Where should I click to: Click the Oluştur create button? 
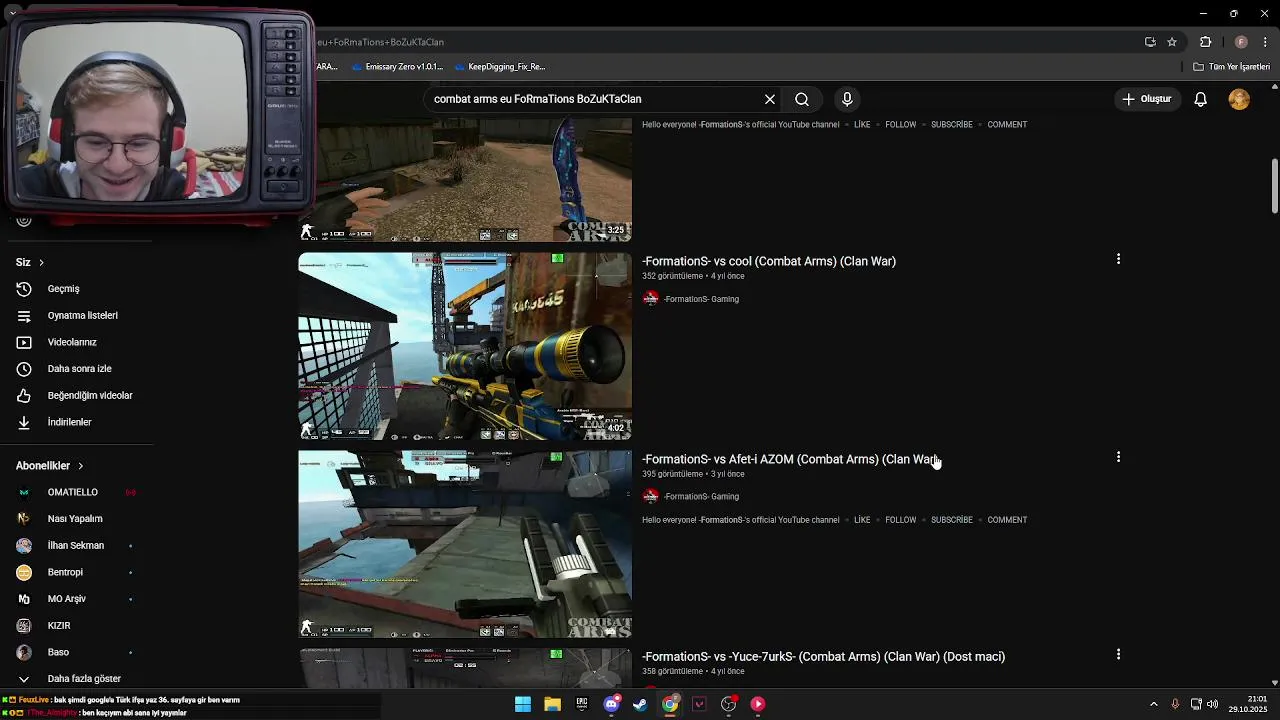click(1146, 99)
